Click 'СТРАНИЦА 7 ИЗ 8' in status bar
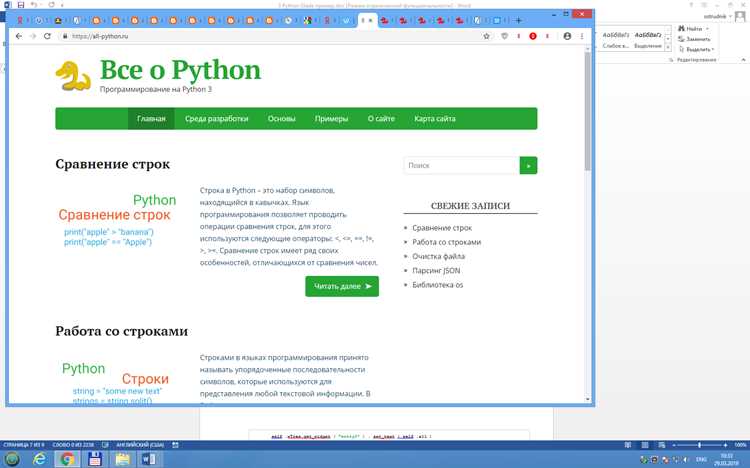This screenshot has height=468, width=750. (x=23, y=445)
